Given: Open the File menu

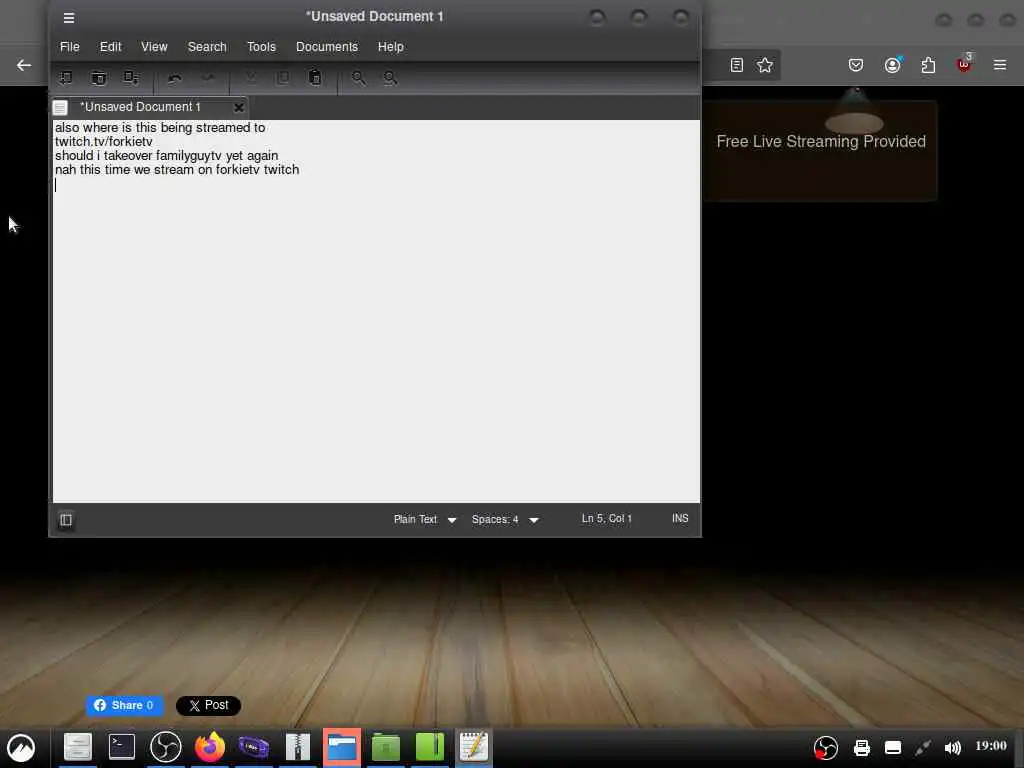Looking at the screenshot, I should tap(70, 47).
